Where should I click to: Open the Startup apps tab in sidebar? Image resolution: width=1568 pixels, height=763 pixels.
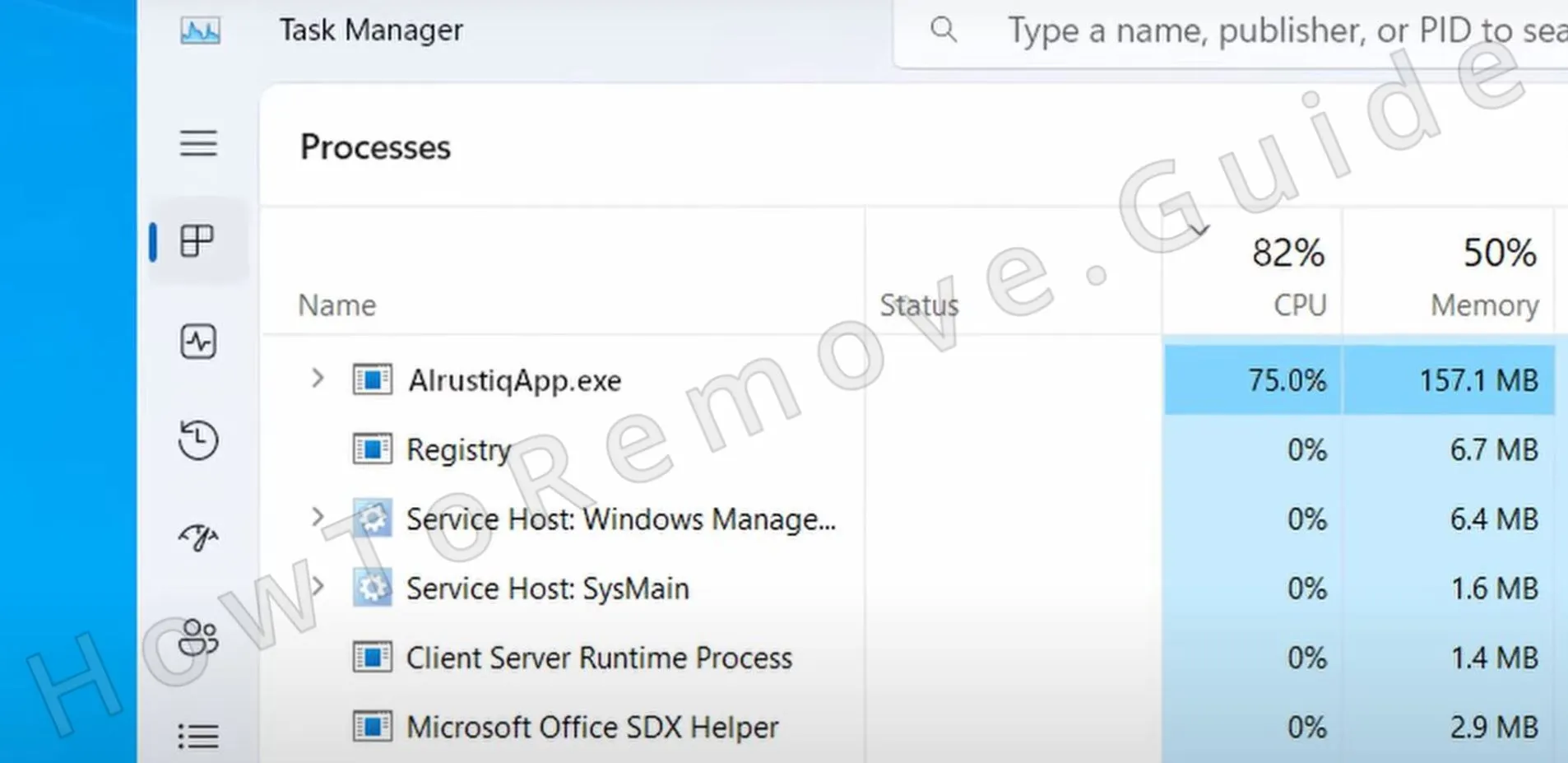pos(198,537)
